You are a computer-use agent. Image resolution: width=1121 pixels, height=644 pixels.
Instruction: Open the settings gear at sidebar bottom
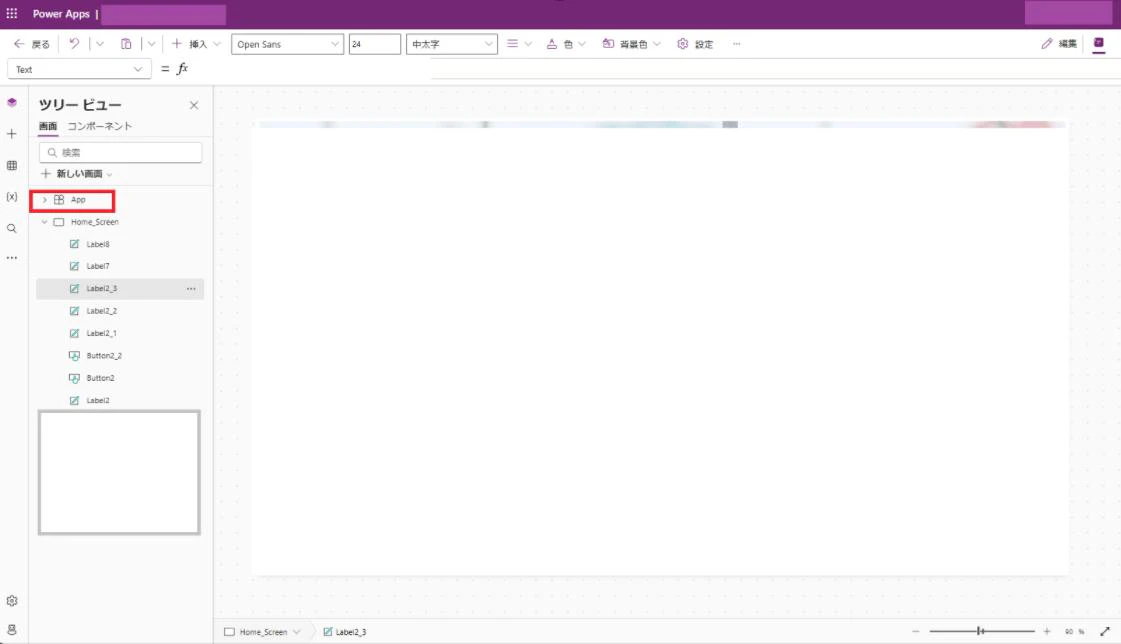click(12, 601)
